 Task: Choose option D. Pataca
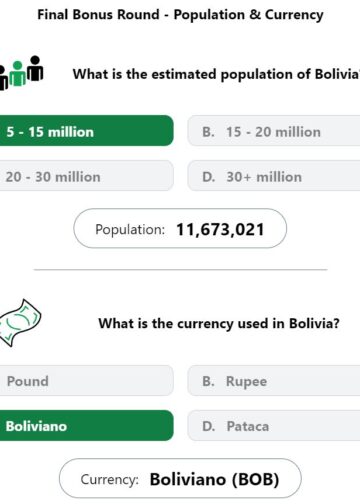click(274, 425)
